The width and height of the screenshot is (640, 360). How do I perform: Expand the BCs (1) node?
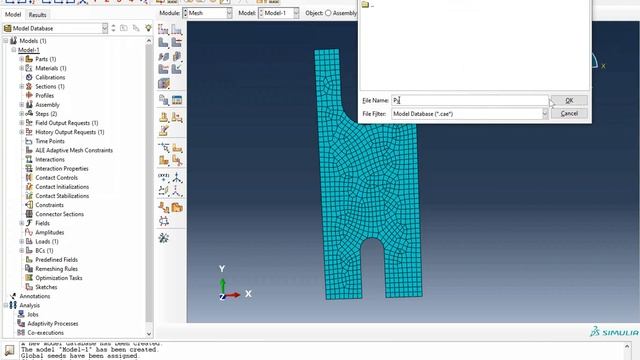pos(22,251)
